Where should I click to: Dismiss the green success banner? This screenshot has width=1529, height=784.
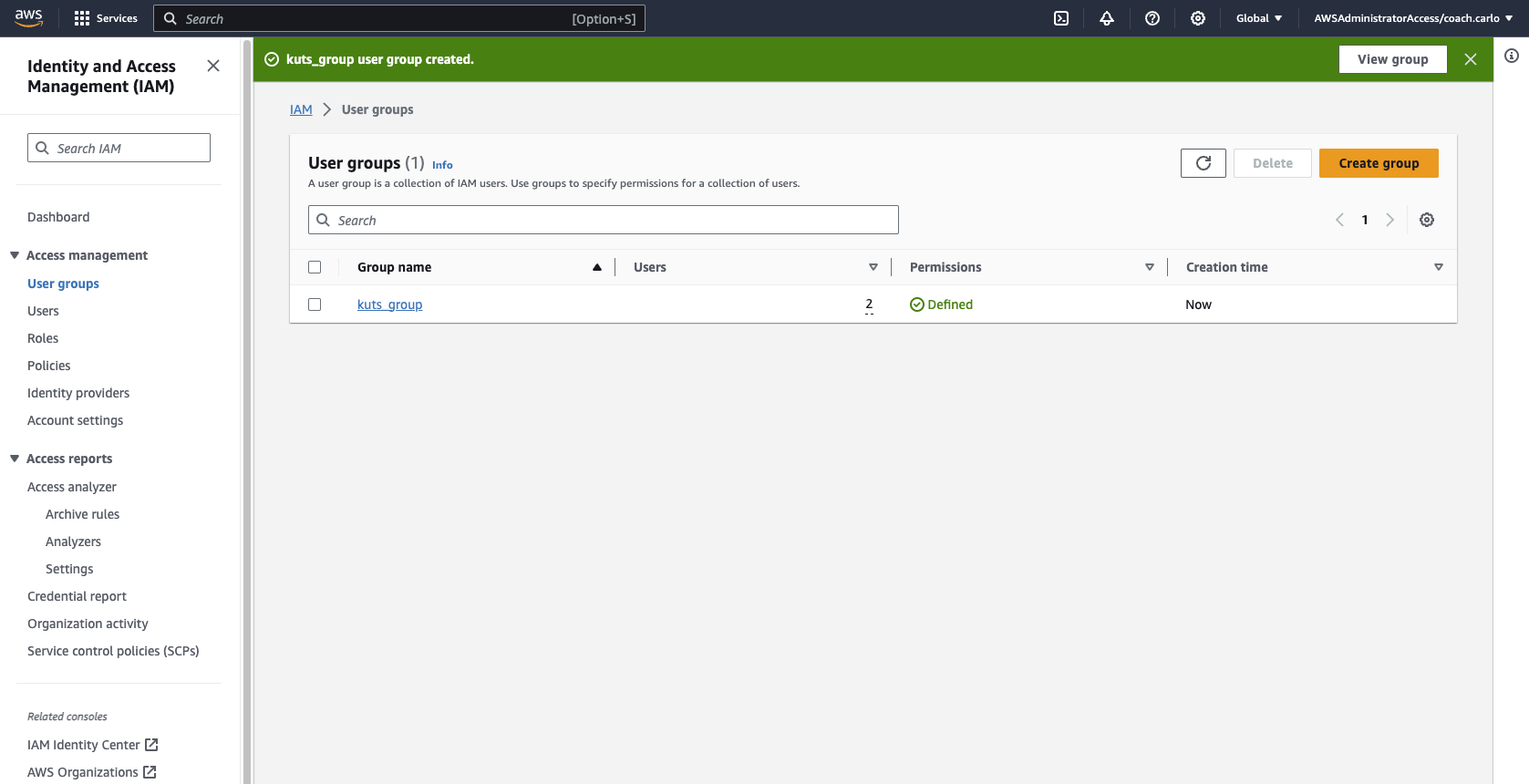click(x=1471, y=59)
